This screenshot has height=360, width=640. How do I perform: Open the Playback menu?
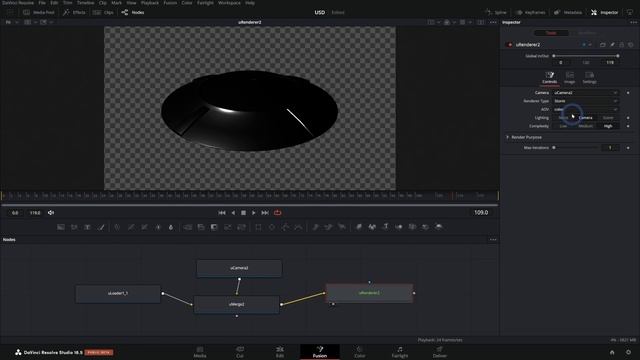tap(150, 3)
